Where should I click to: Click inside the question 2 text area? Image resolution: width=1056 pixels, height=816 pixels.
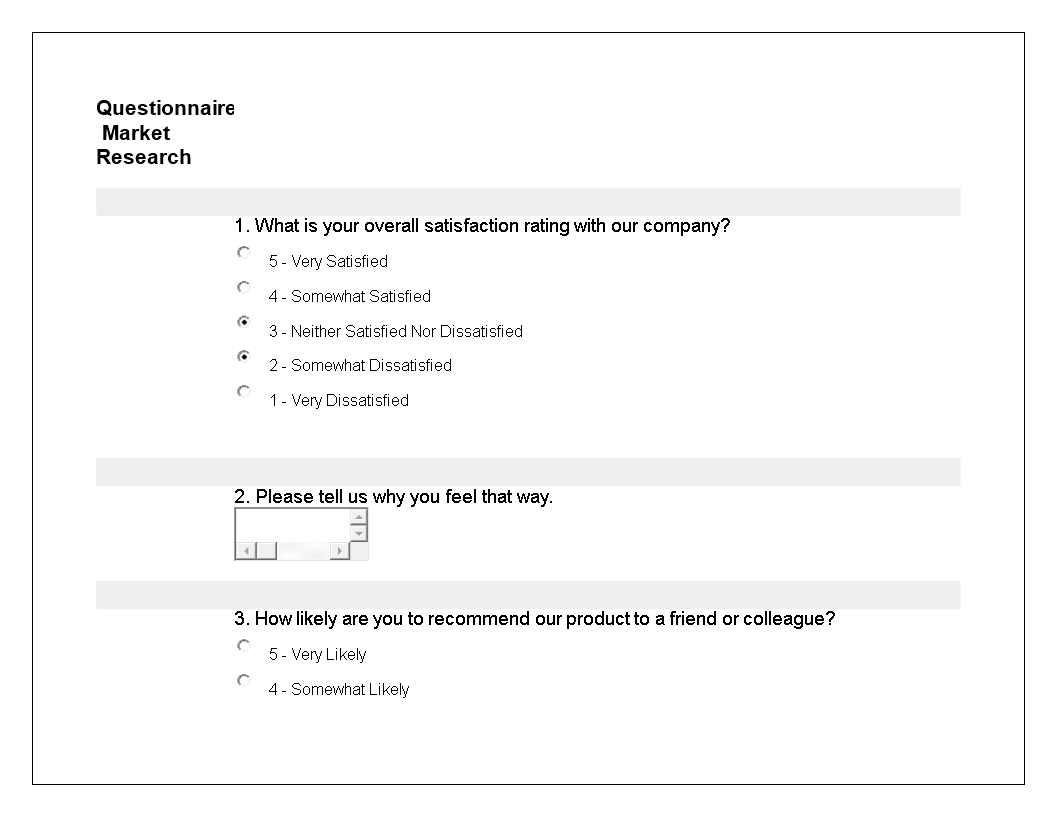pos(292,525)
